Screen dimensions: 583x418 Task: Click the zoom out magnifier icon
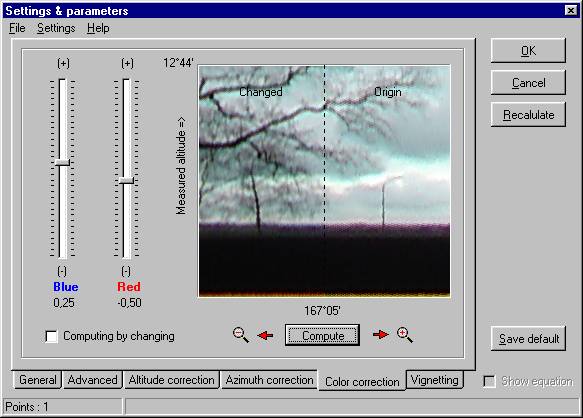pyautogui.click(x=241, y=335)
